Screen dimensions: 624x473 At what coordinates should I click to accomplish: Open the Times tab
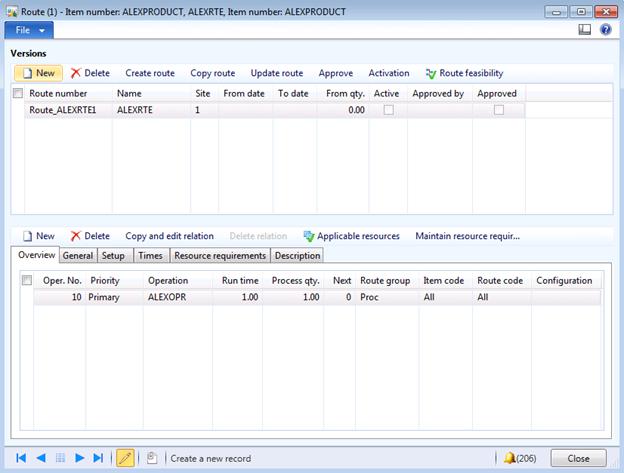[150, 255]
